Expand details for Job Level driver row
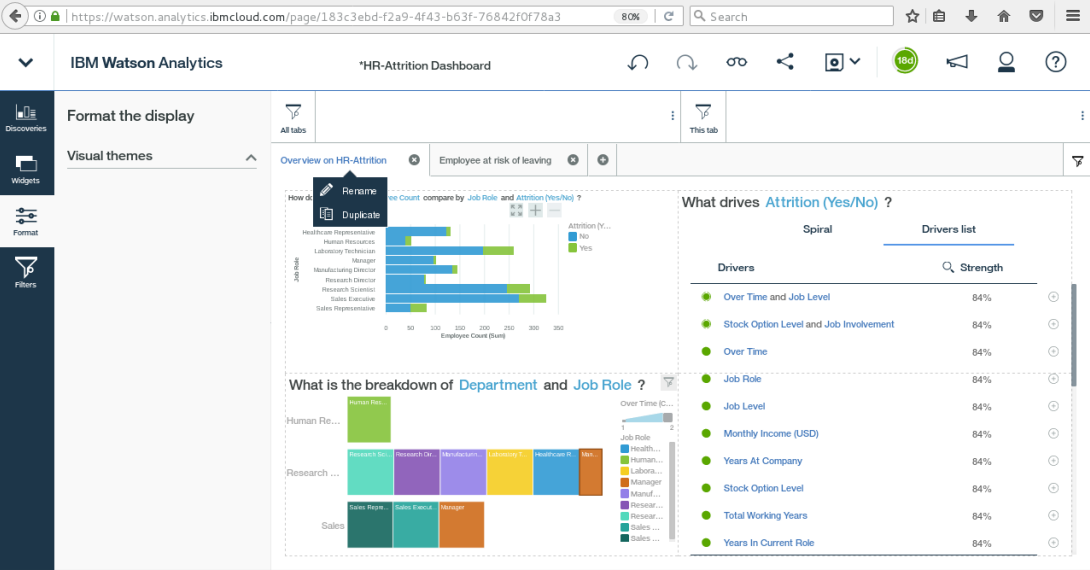This screenshot has width=1090, height=570. 1053,406
